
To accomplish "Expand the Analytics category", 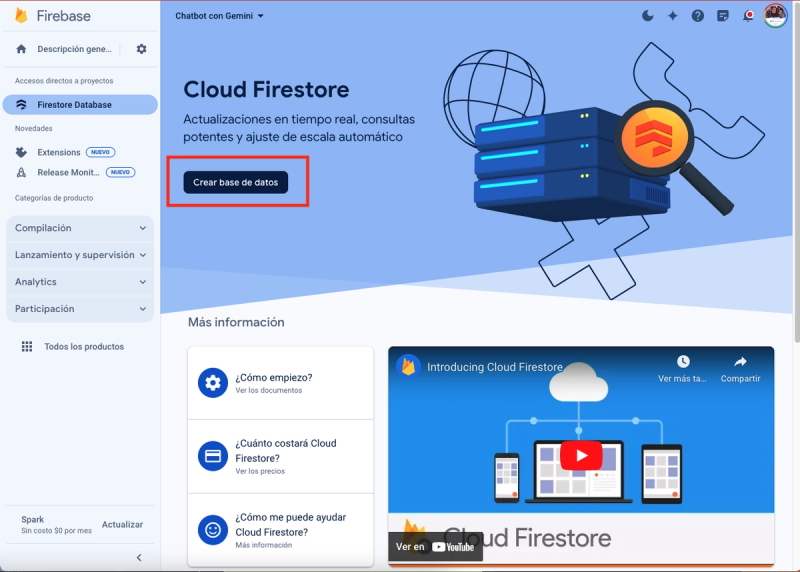I will 80,282.
